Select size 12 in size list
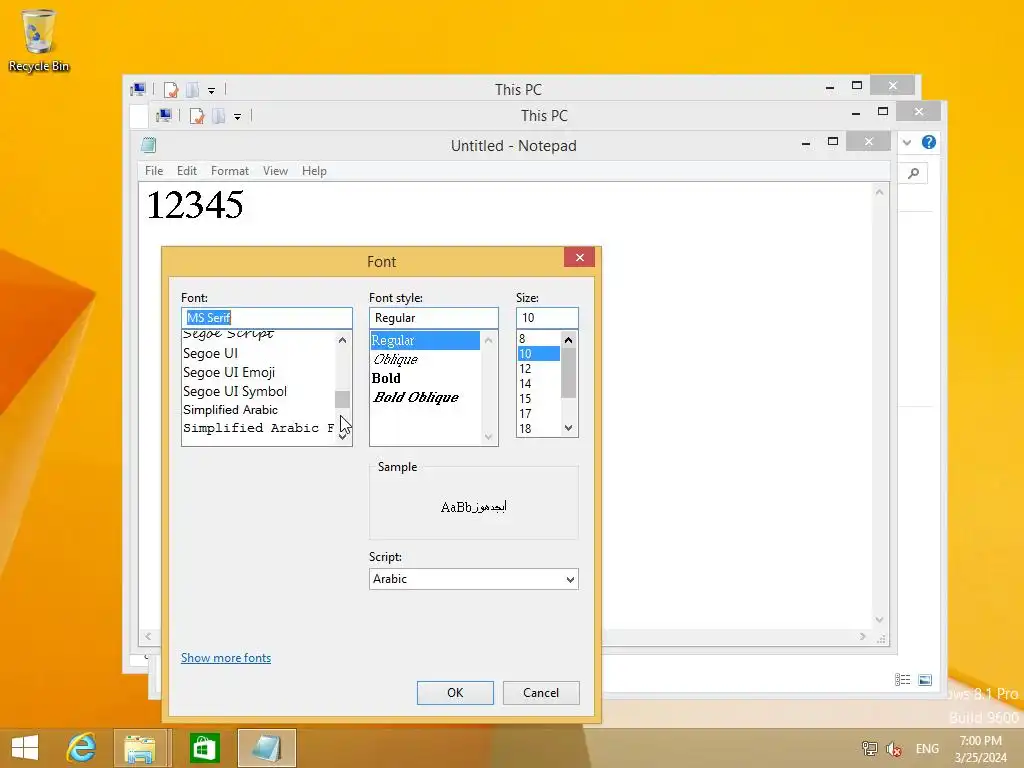 tap(539, 368)
